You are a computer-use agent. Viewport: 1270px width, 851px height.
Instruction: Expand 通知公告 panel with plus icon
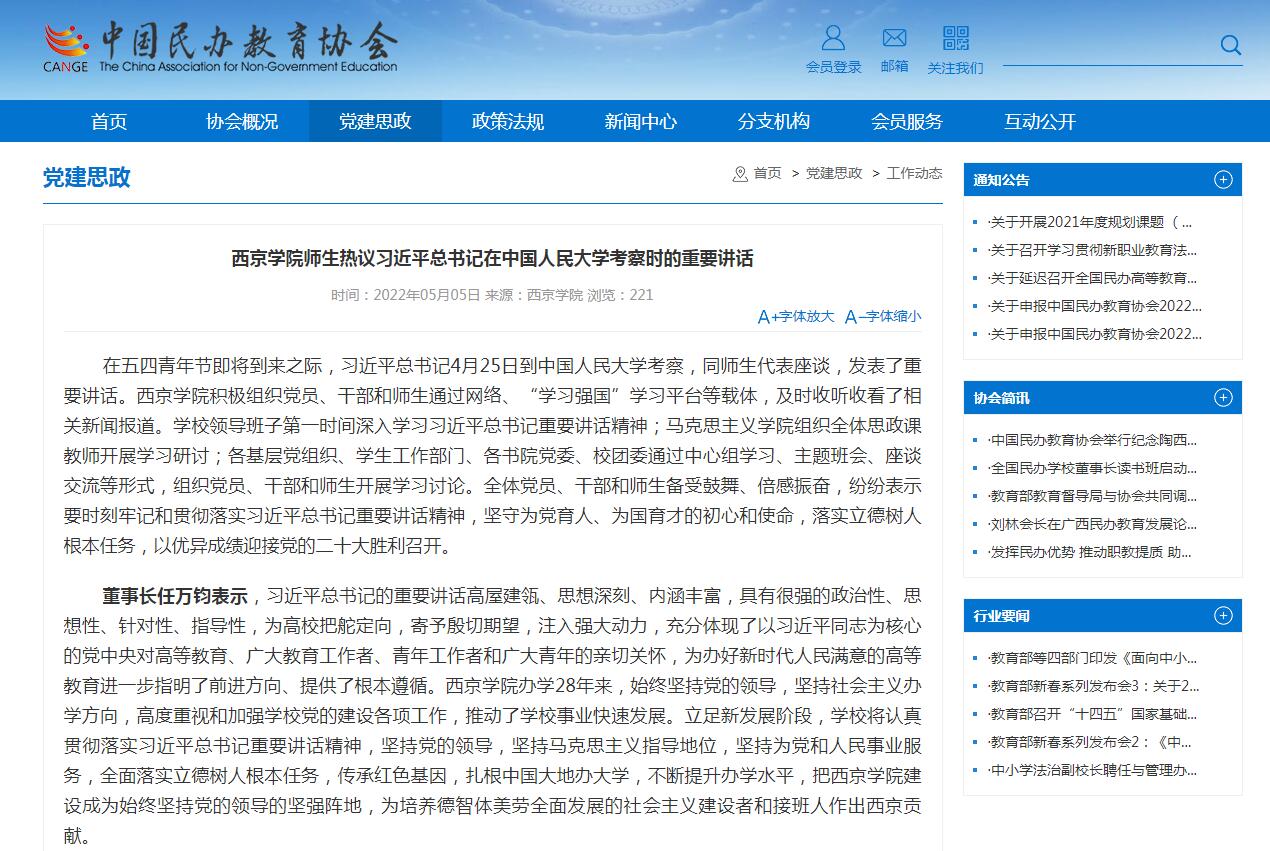(x=1223, y=180)
